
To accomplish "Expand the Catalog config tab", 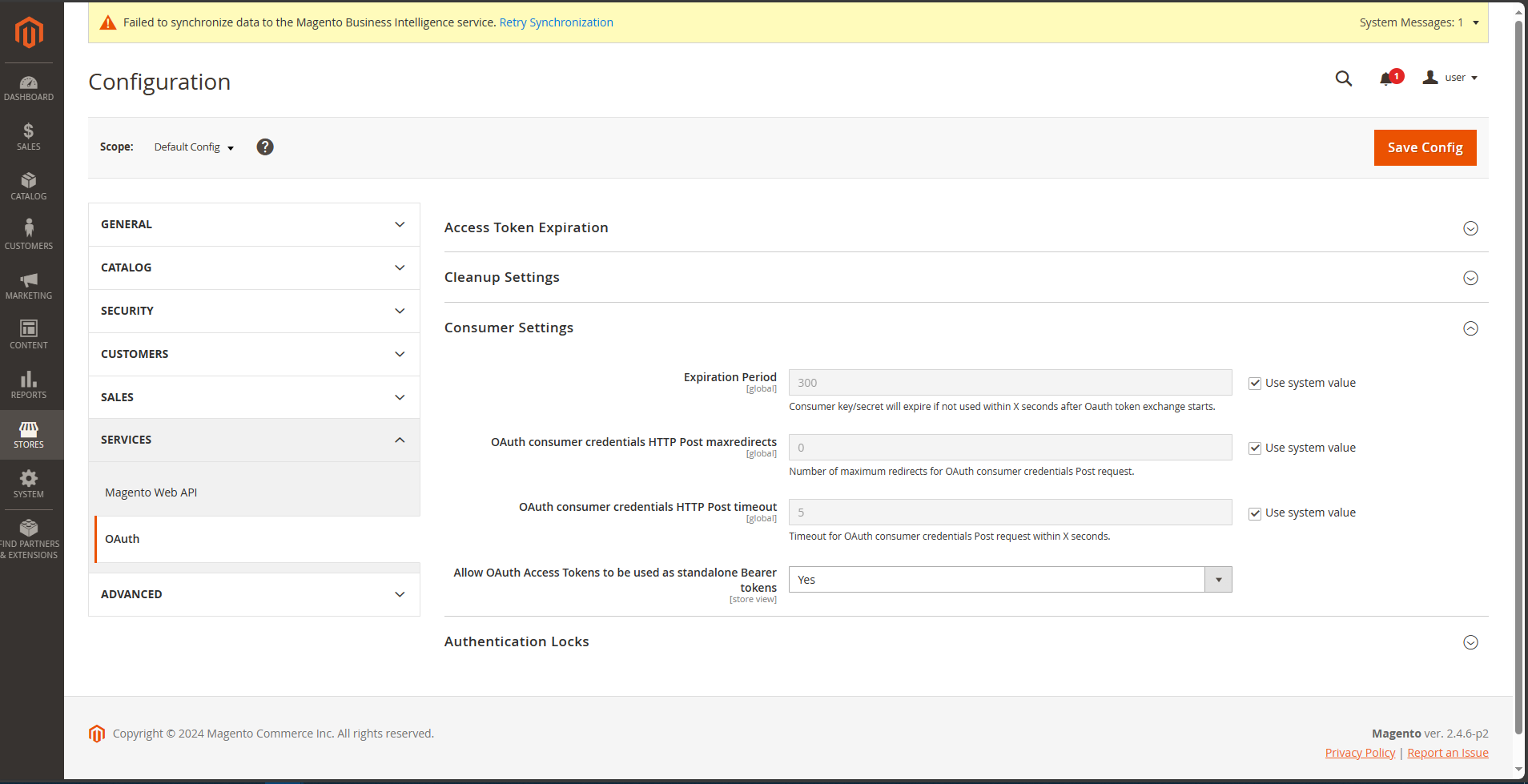I will click(x=254, y=267).
